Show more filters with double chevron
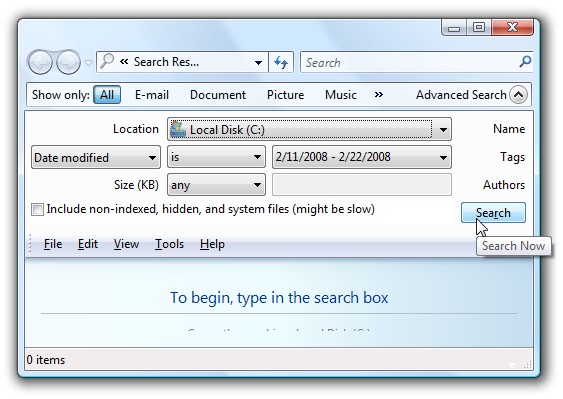This screenshot has height=399, width=563. pyautogui.click(x=378, y=94)
